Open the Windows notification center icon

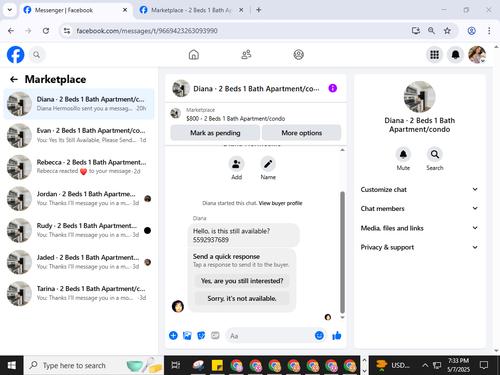tap(484, 365)
